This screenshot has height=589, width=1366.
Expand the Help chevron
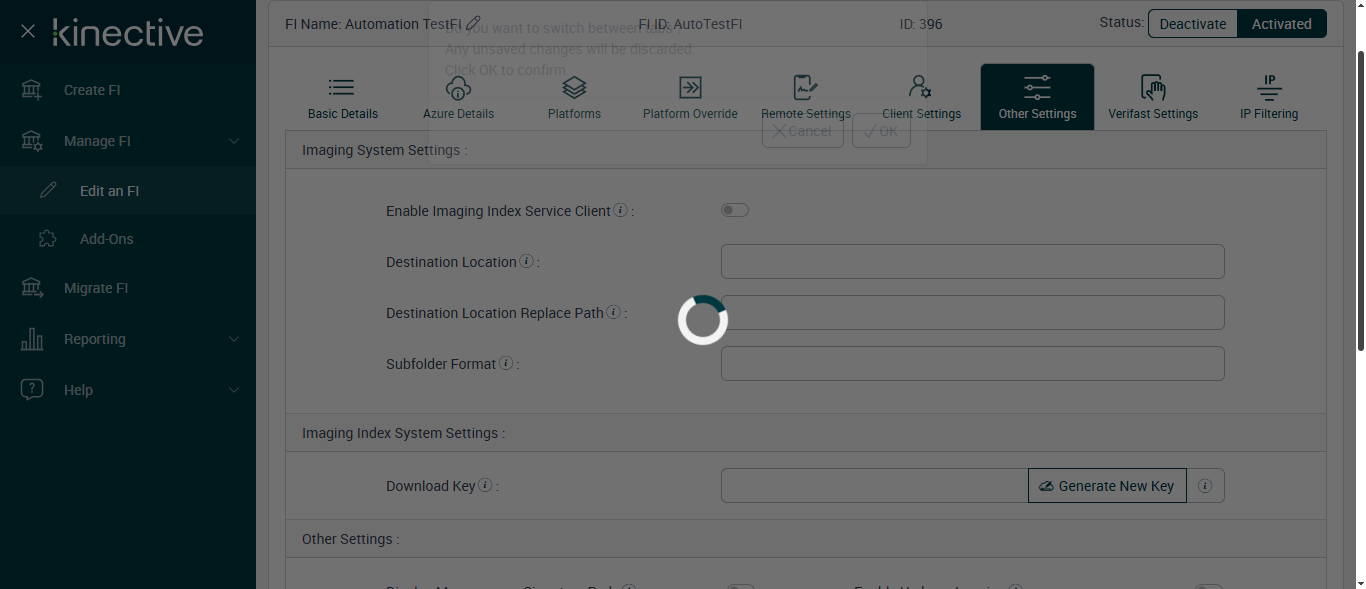(x=234, y=390)
